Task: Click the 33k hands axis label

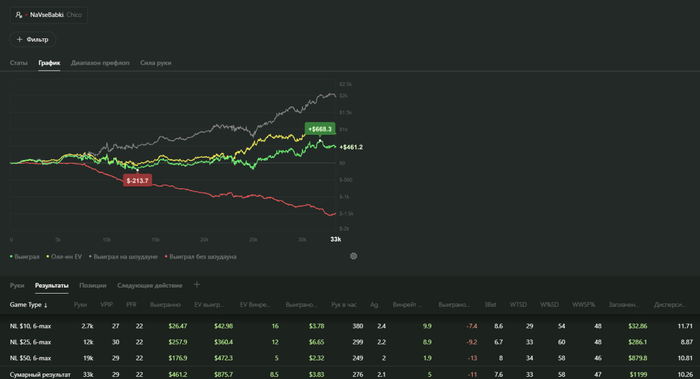Action: [x=336, y=239]
